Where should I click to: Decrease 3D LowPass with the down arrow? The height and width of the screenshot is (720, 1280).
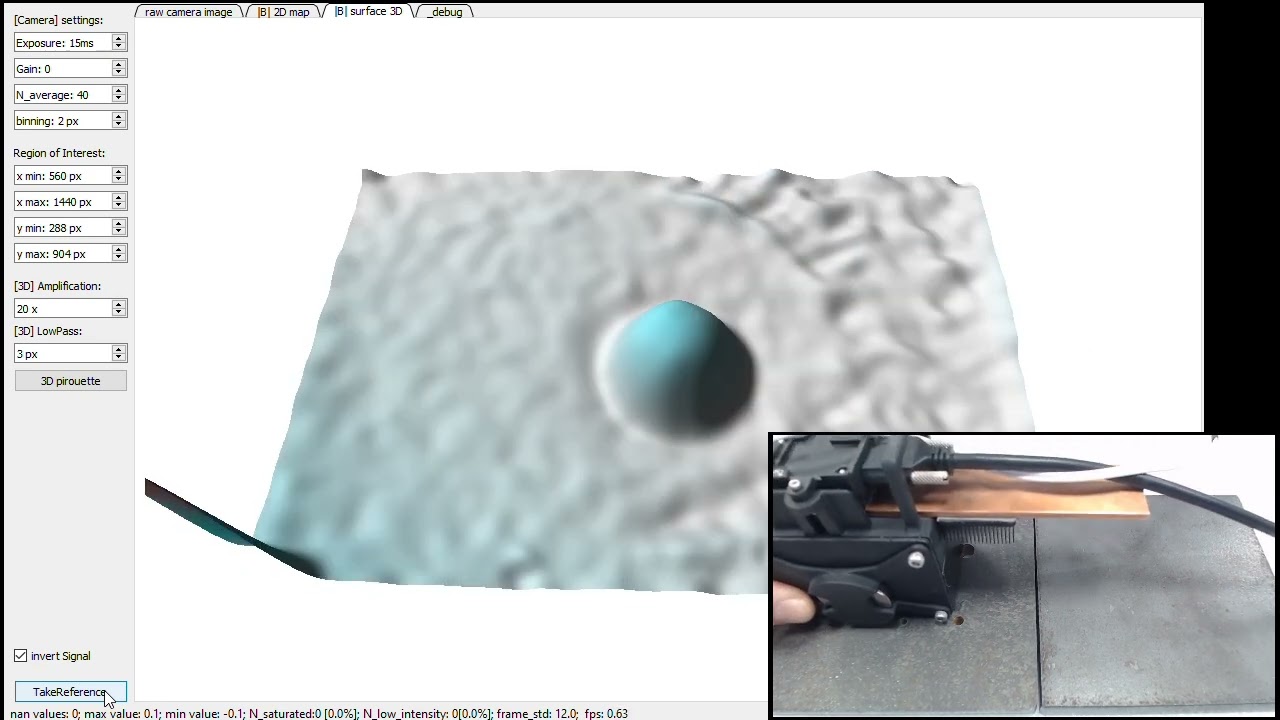119,358
